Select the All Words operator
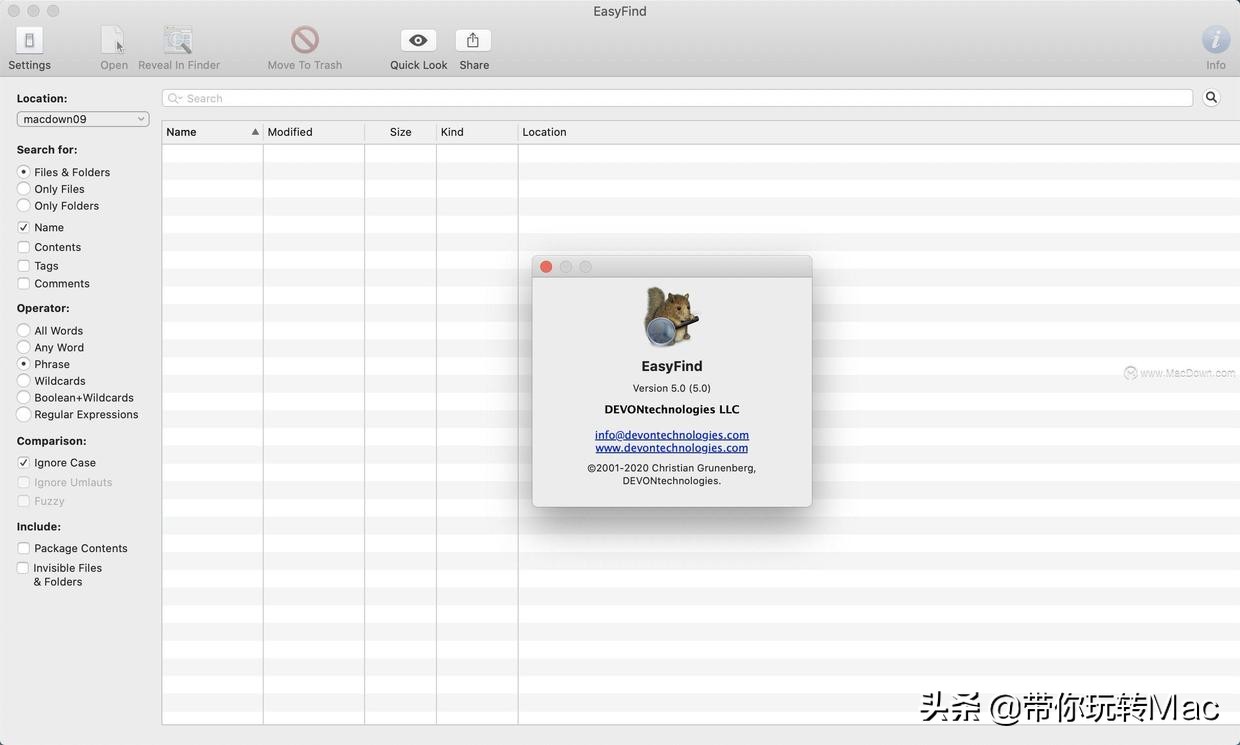 (24, 330)
